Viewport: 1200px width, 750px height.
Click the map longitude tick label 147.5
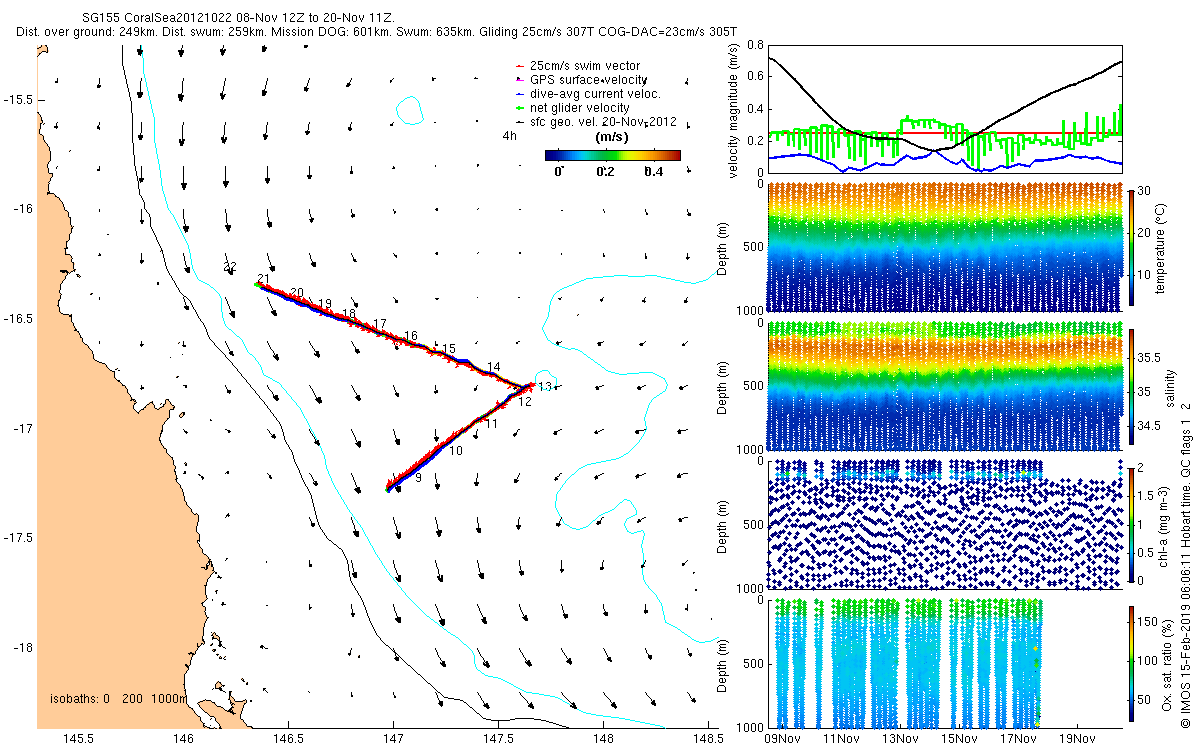pos(498,739)
